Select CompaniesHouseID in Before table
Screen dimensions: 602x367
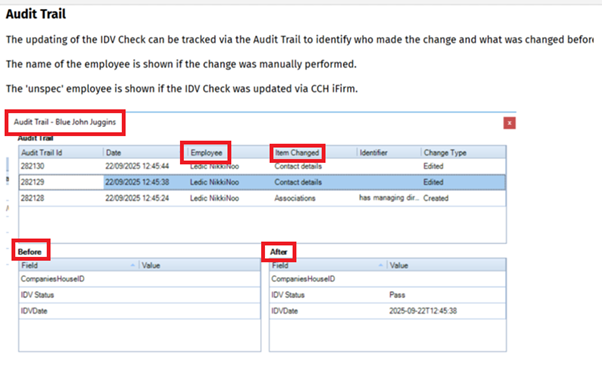pos(53,279)
